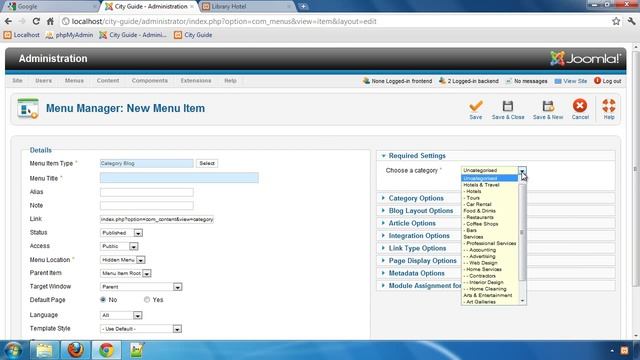The height and width of the screenshot is (360, 640).
Task: Expand the Blog Layout Options section
Action: (421, 211)
